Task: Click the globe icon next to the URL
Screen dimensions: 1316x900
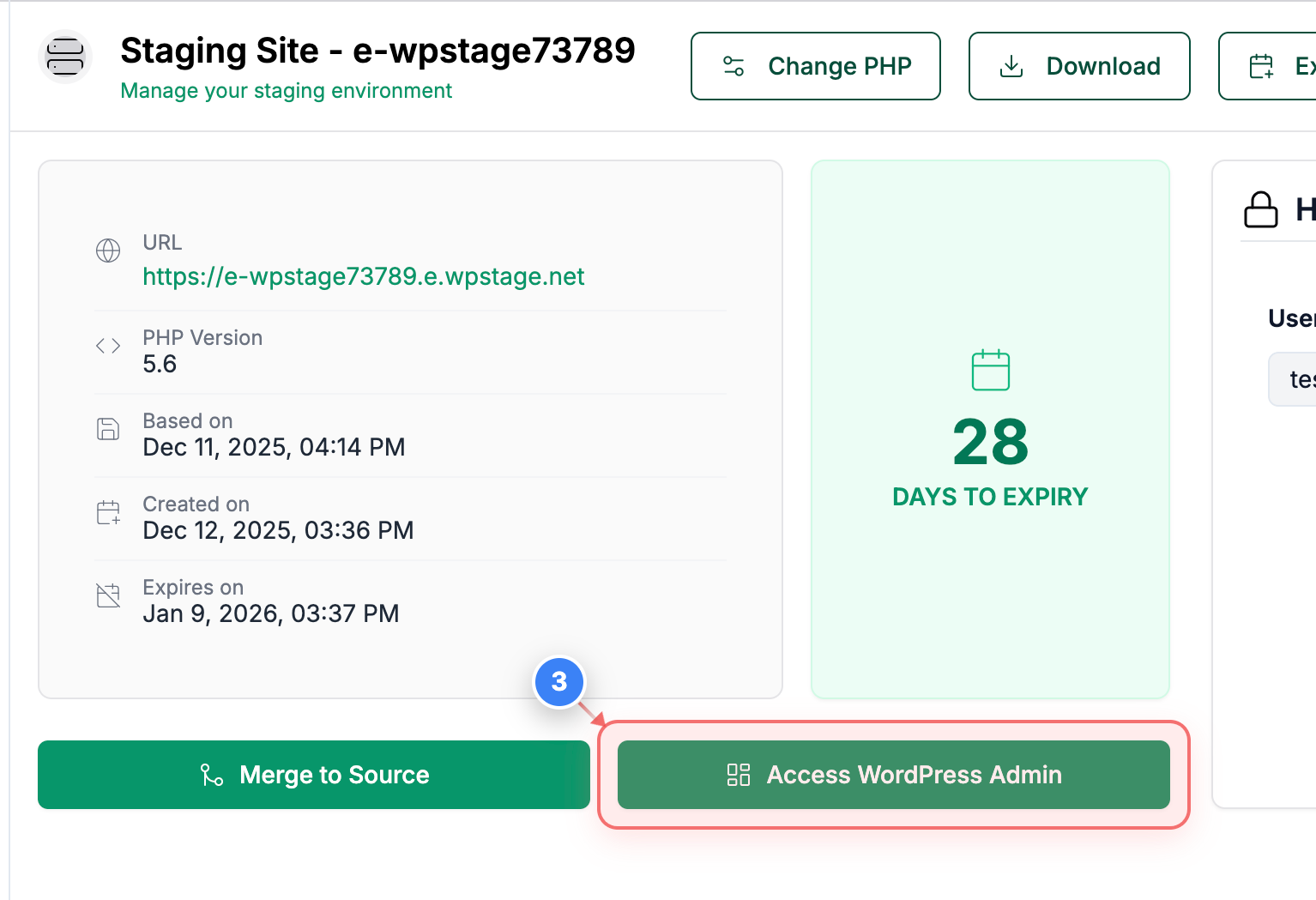Action: (x=108, y=251)
